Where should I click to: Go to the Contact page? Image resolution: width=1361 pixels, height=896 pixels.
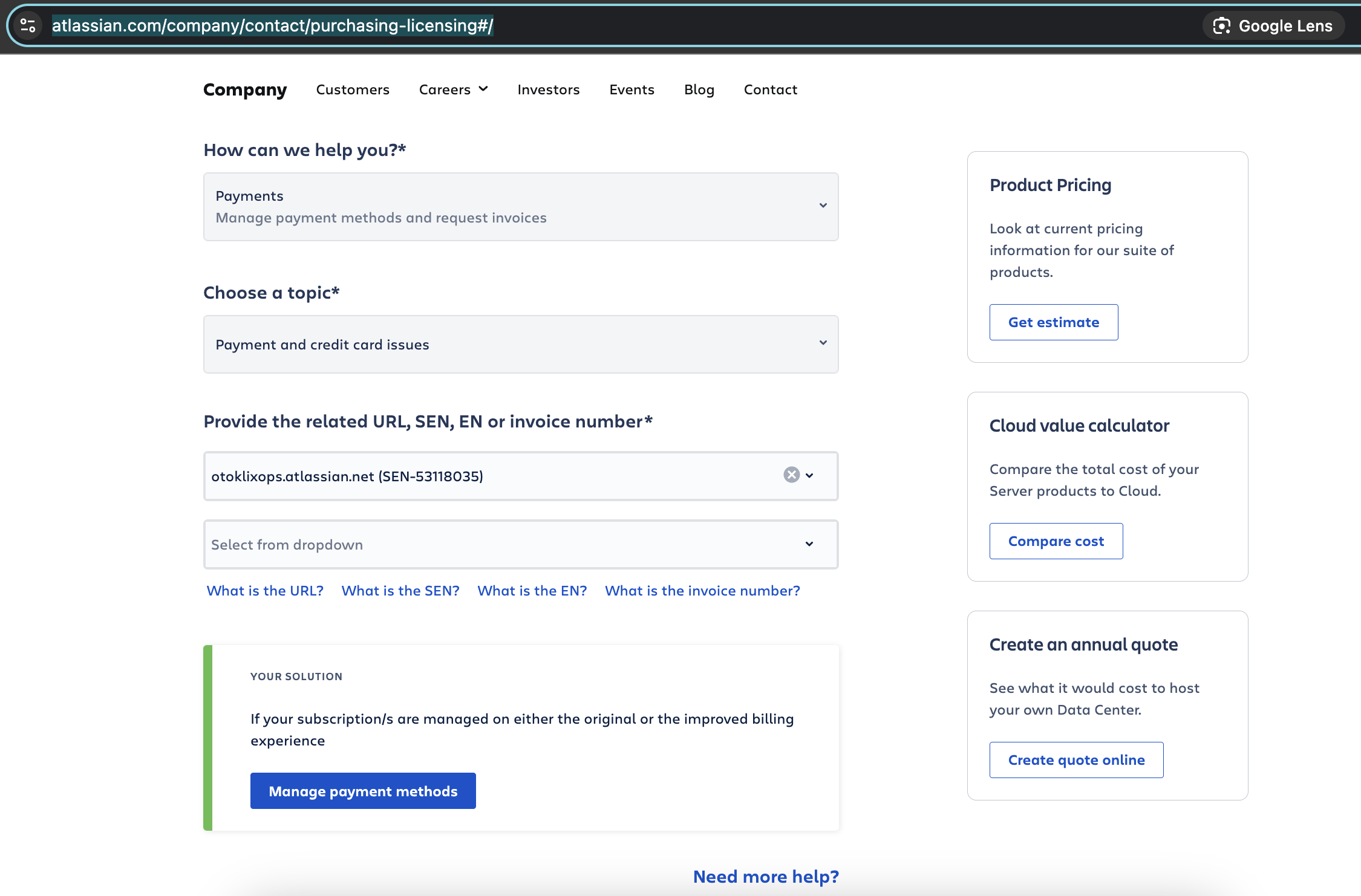[x=770, y=89]
